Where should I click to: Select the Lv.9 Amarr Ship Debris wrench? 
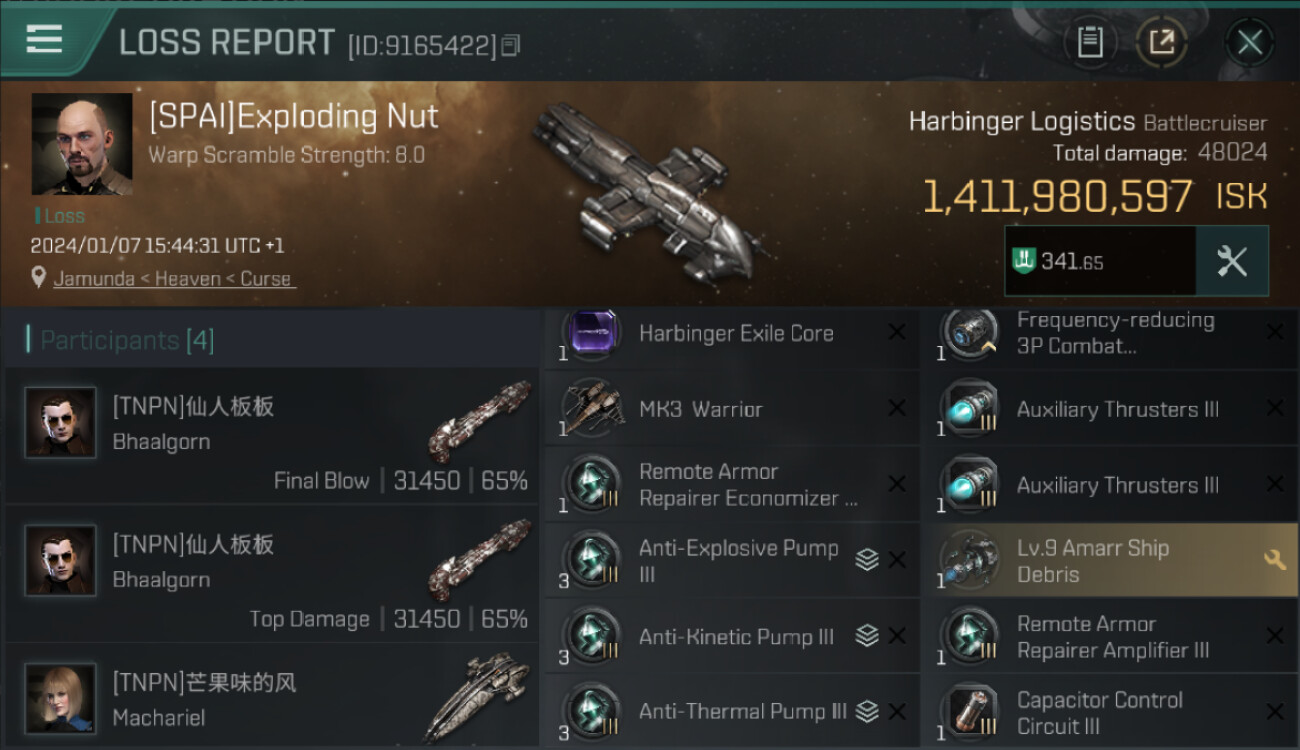pyautogui.click(x=1274, y=560)
